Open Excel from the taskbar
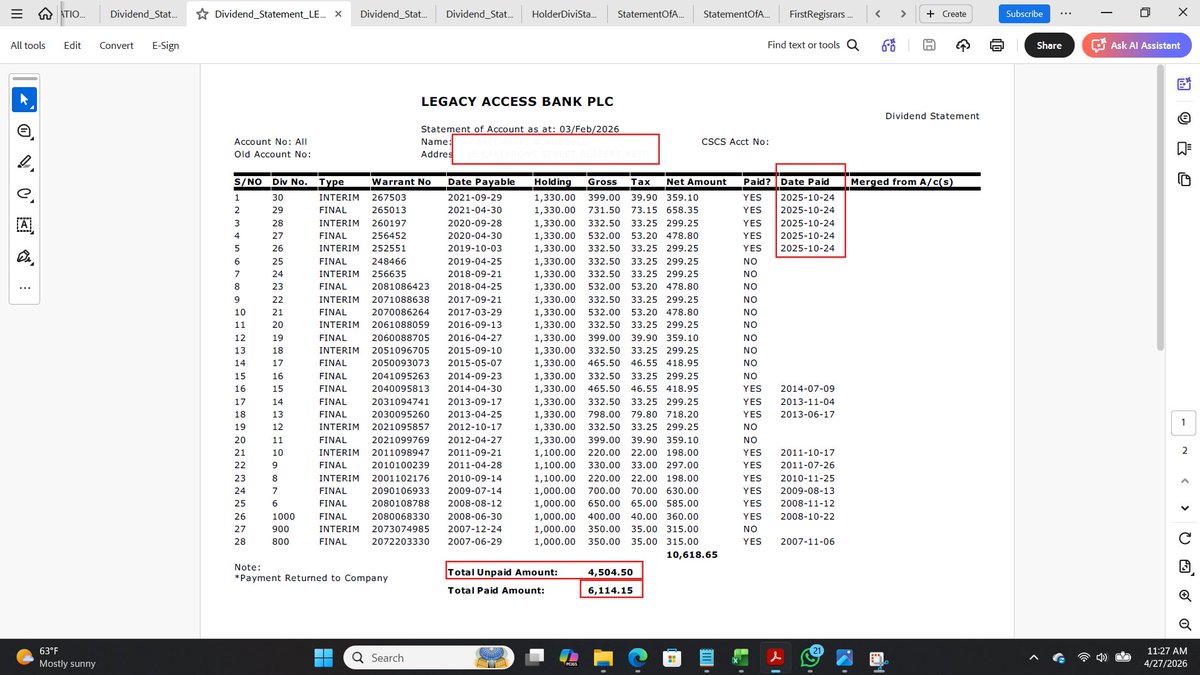Screen dimensions: 1200x675 coord(741,657)
